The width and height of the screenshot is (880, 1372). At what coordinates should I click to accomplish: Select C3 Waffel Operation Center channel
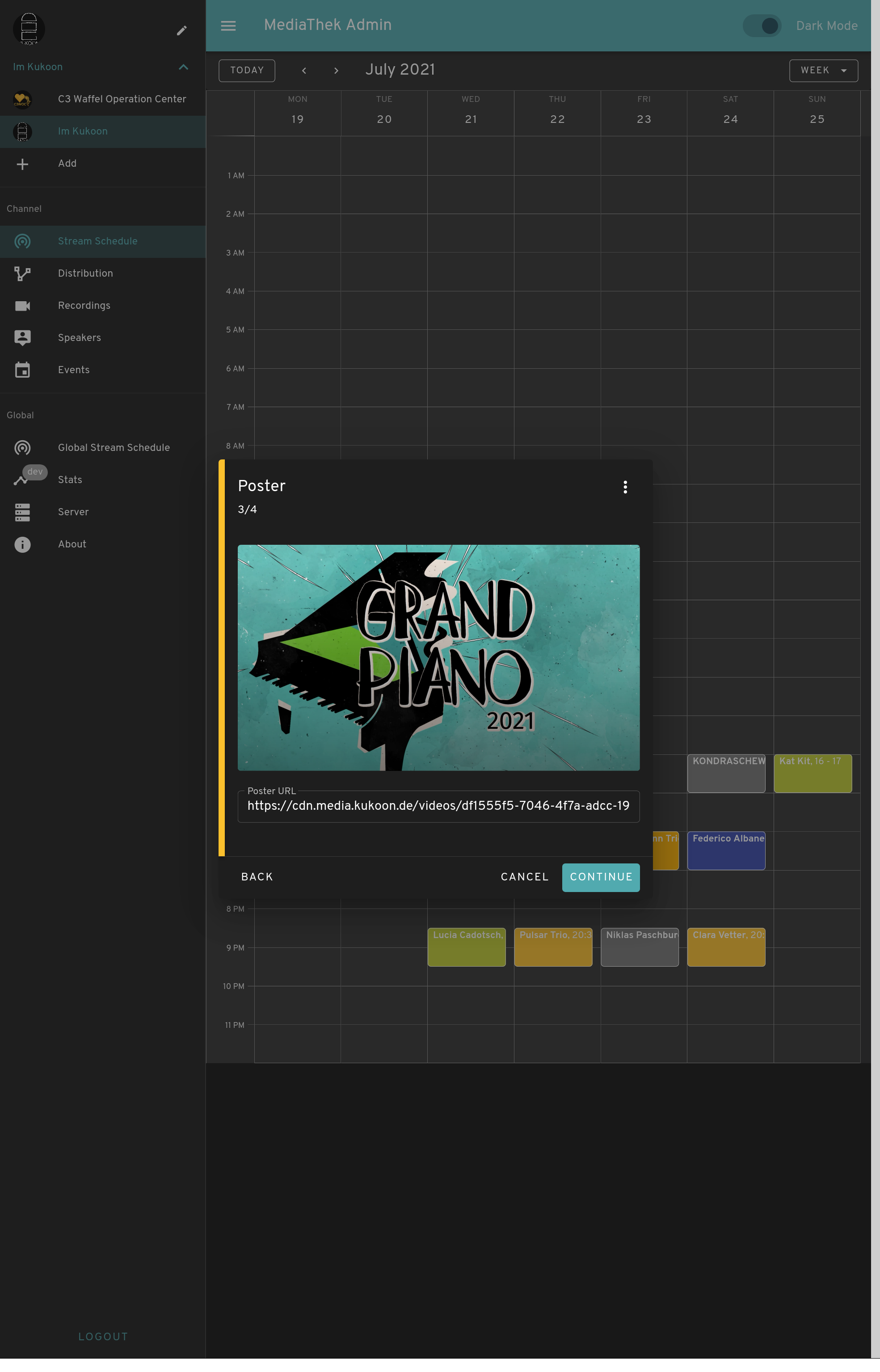(103, 99)
